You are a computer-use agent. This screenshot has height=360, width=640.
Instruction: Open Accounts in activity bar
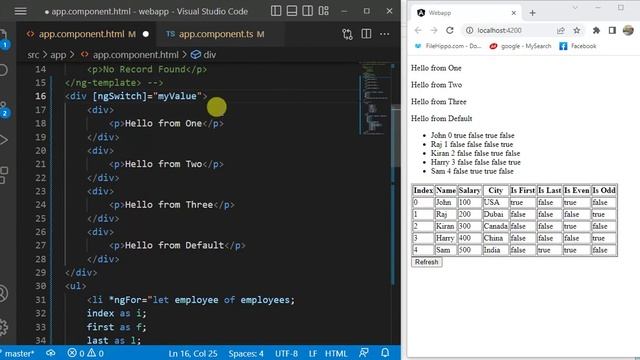pyautogui.click(x=4, y=293)
